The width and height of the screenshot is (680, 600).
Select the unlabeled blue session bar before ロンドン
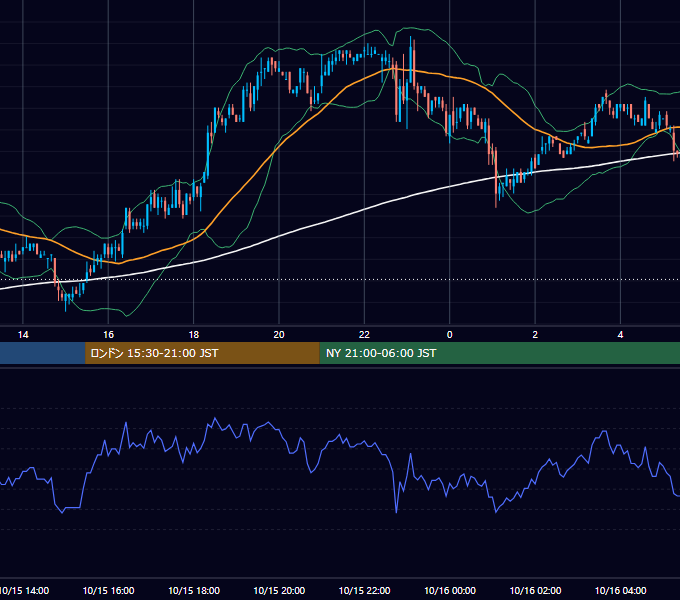pos(42,353)
